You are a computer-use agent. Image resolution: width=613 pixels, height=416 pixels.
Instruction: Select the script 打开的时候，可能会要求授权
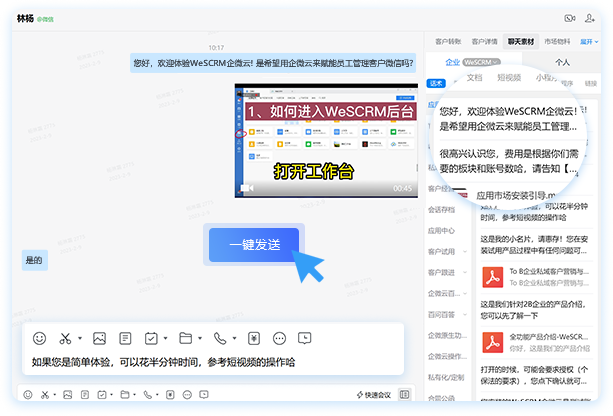click(534, 375)
